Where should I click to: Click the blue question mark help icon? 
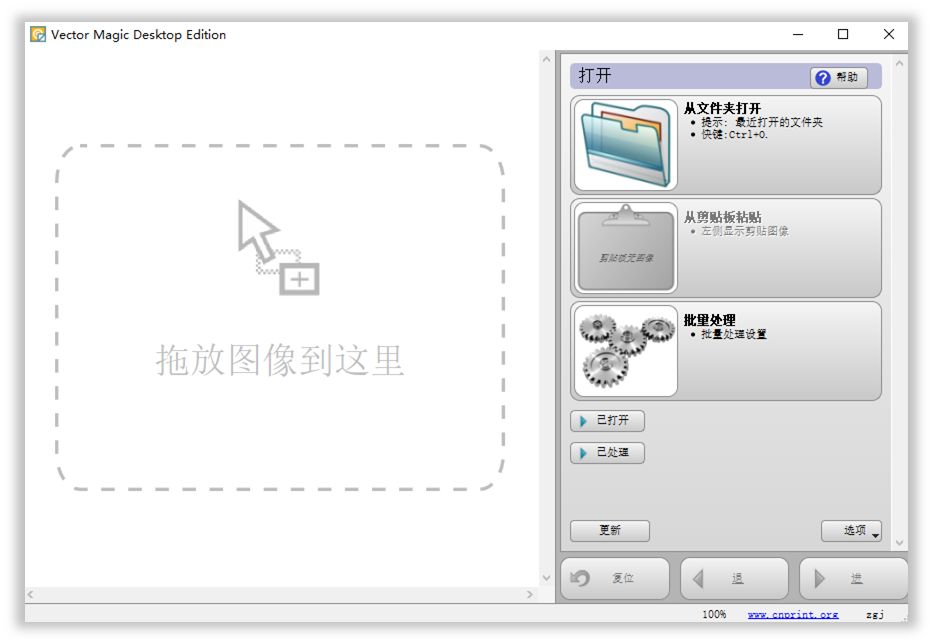point(823,77)
